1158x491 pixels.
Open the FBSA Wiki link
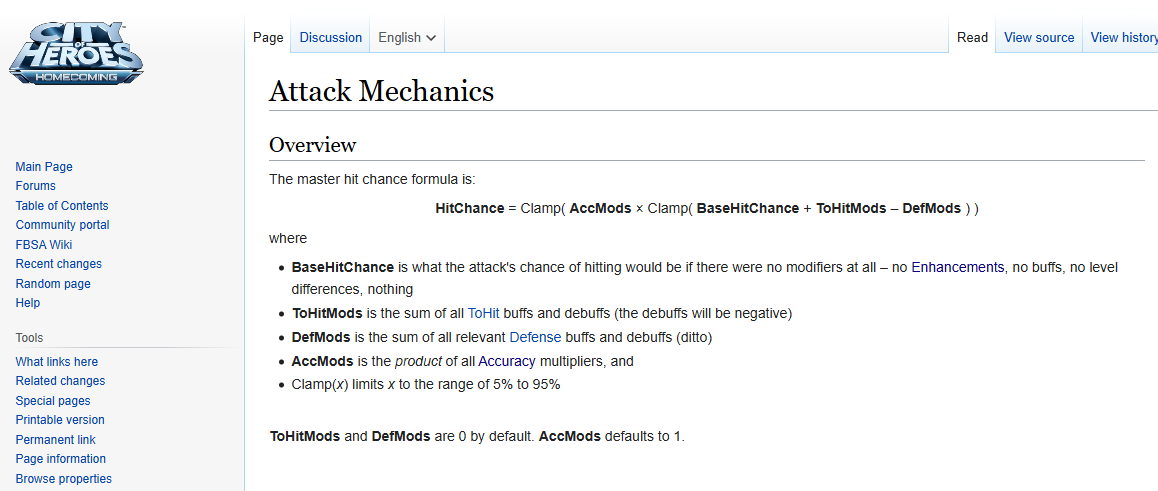[x=44, y=245]
